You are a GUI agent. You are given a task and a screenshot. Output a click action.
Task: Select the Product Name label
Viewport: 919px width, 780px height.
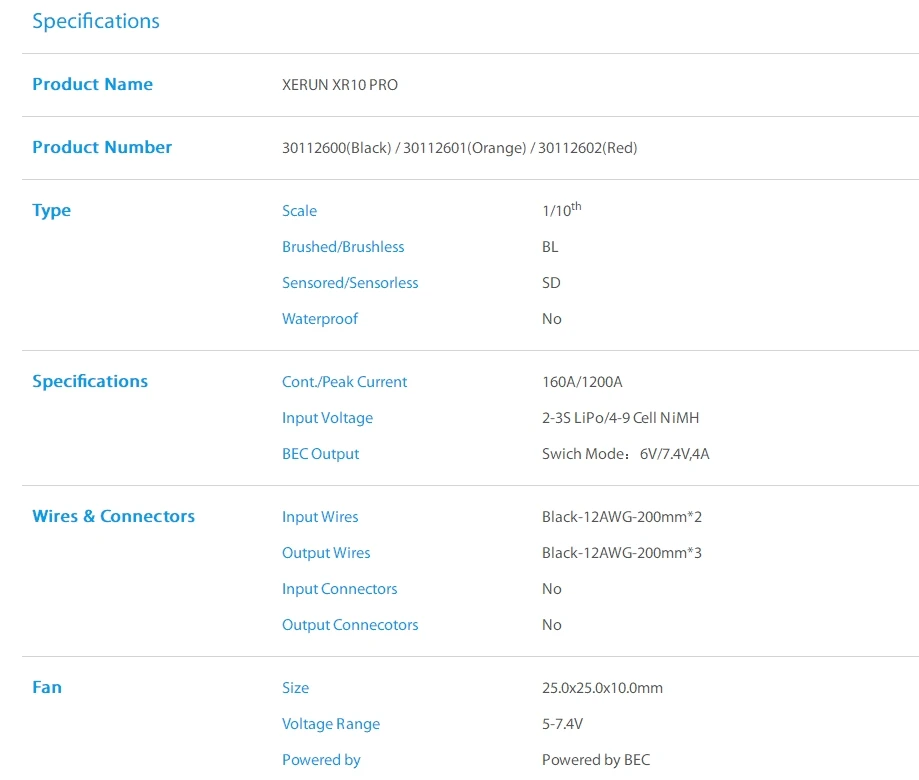click(x=93, y=84)
